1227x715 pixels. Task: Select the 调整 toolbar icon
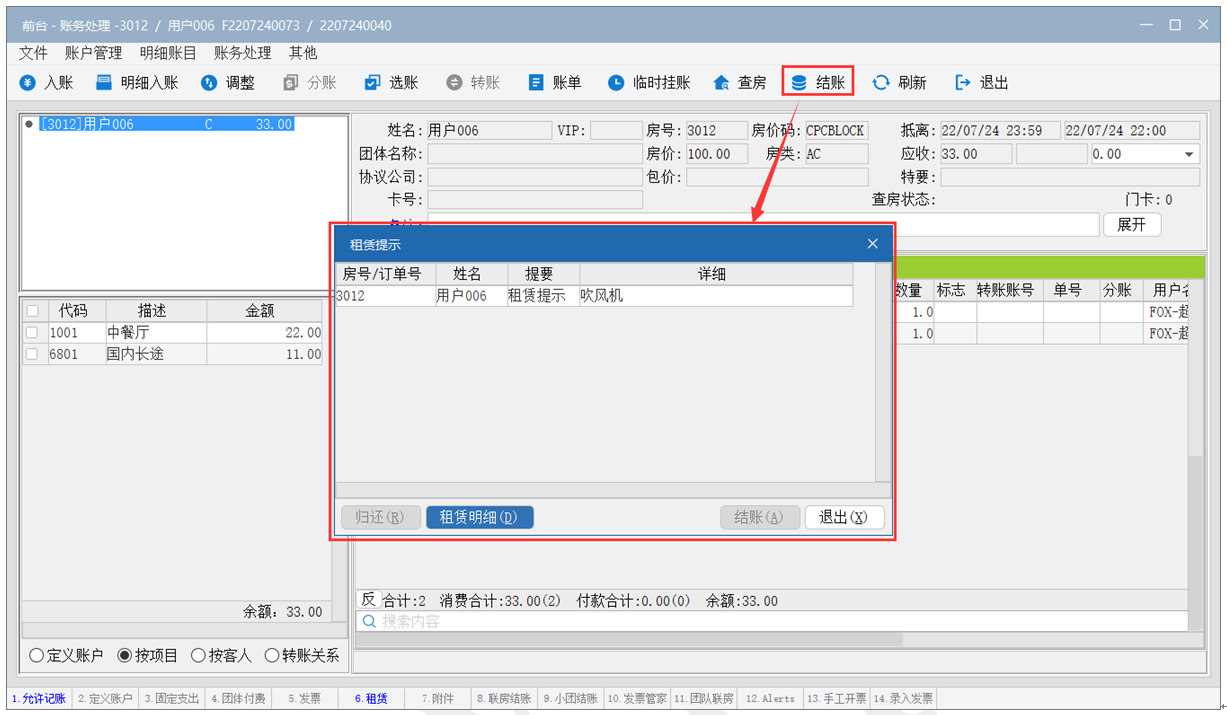pos(209,83)
